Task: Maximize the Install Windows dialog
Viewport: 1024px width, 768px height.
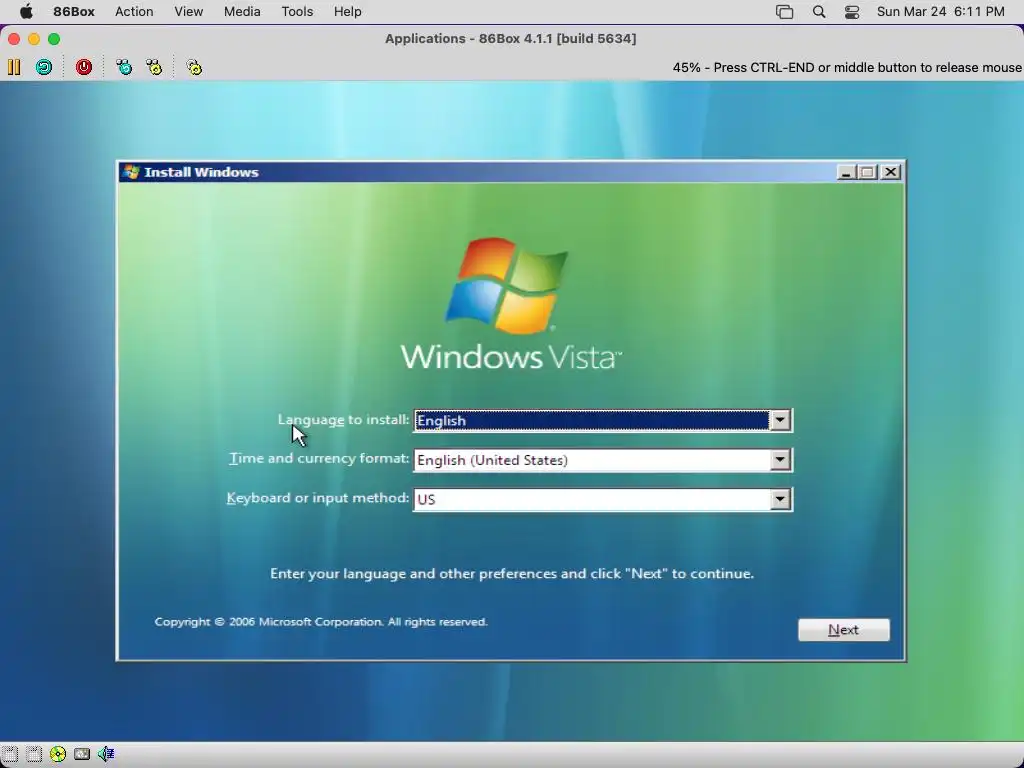Action: (867, 172)
